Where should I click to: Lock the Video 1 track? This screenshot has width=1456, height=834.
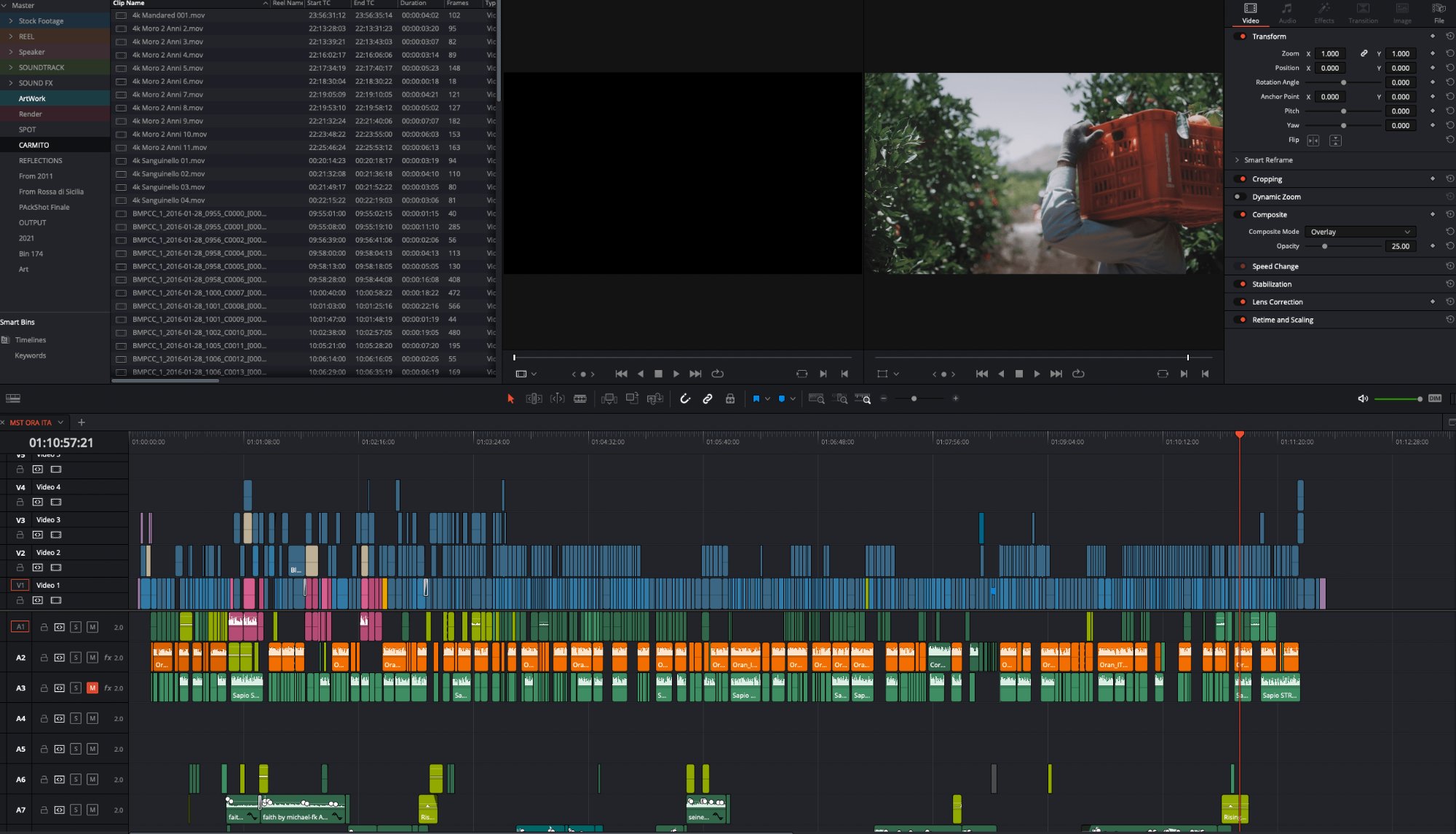coord(20,600)
